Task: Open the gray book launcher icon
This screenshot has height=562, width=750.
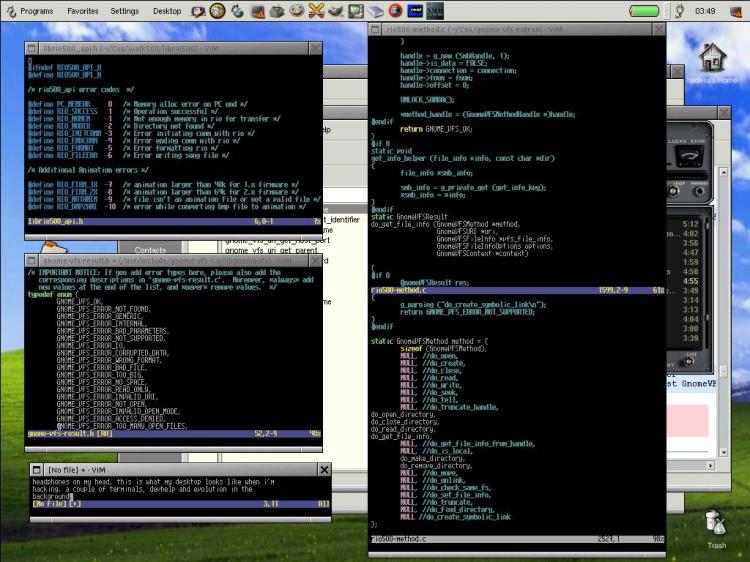Action: tap(375, 11)
